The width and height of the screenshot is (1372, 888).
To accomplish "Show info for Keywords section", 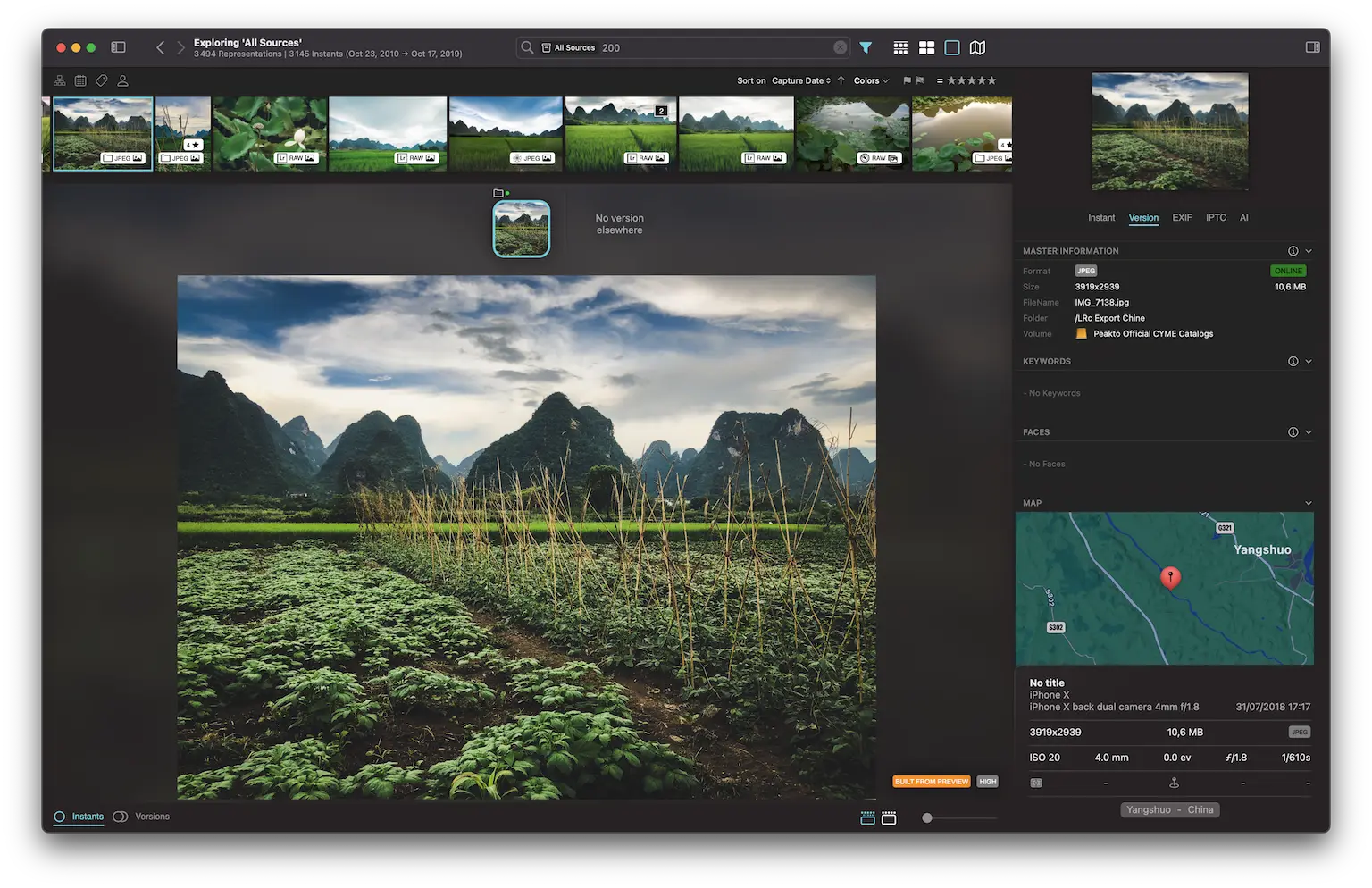I will pos(1293,362).
